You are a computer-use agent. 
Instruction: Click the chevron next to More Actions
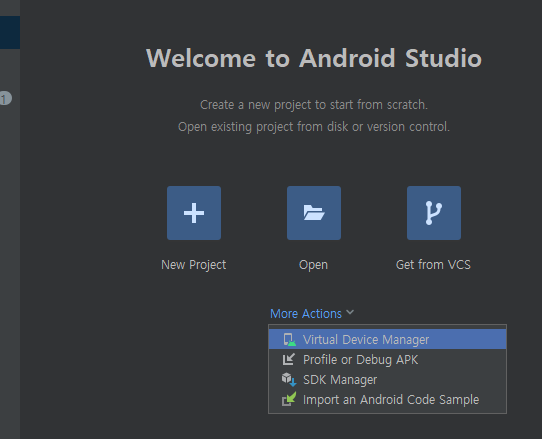(350, 312)
